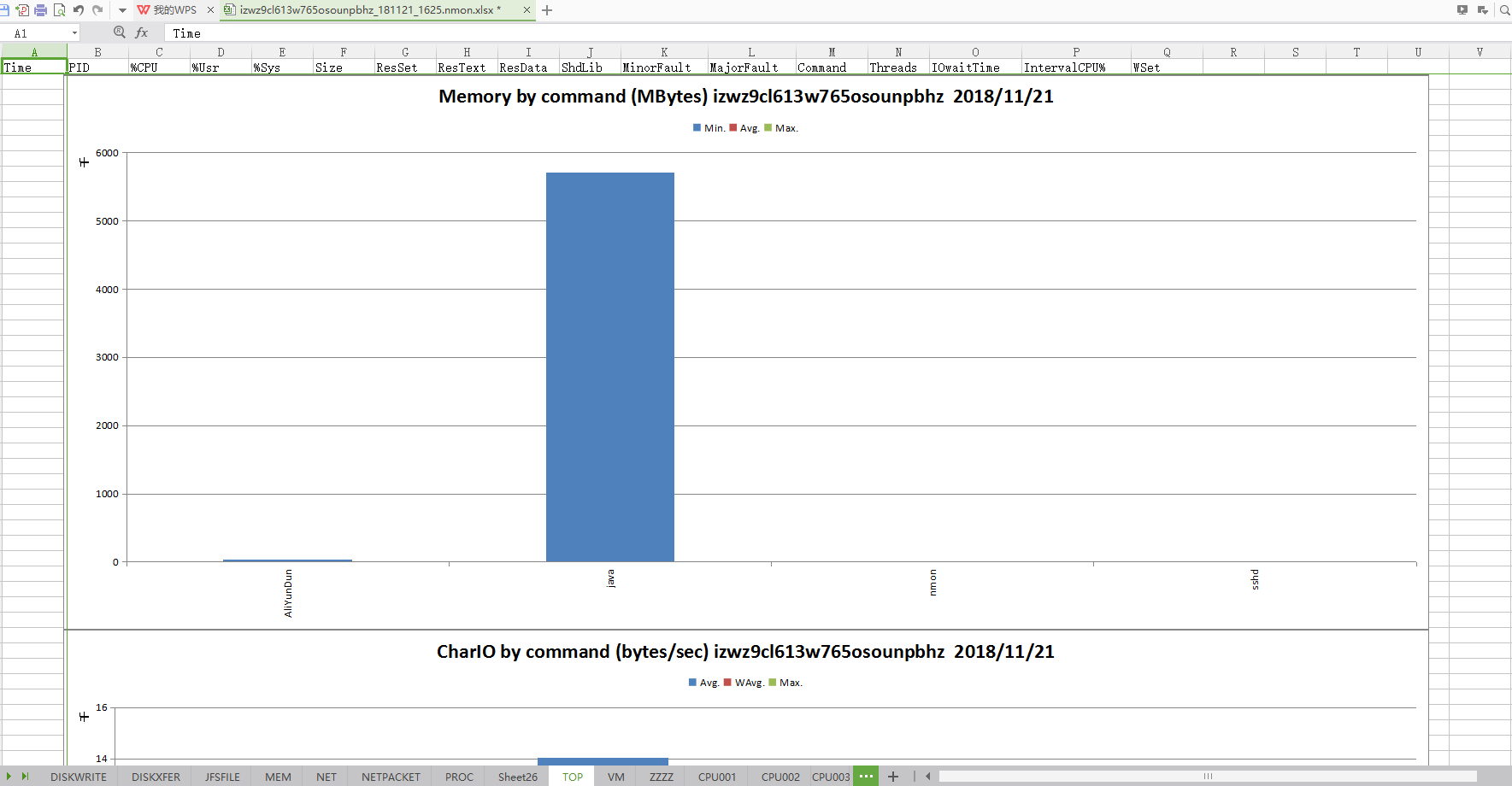This screenshot has width=1512, height=786.
Task: Click horizontal scrollbar left arrow
Action: point(928,777)
